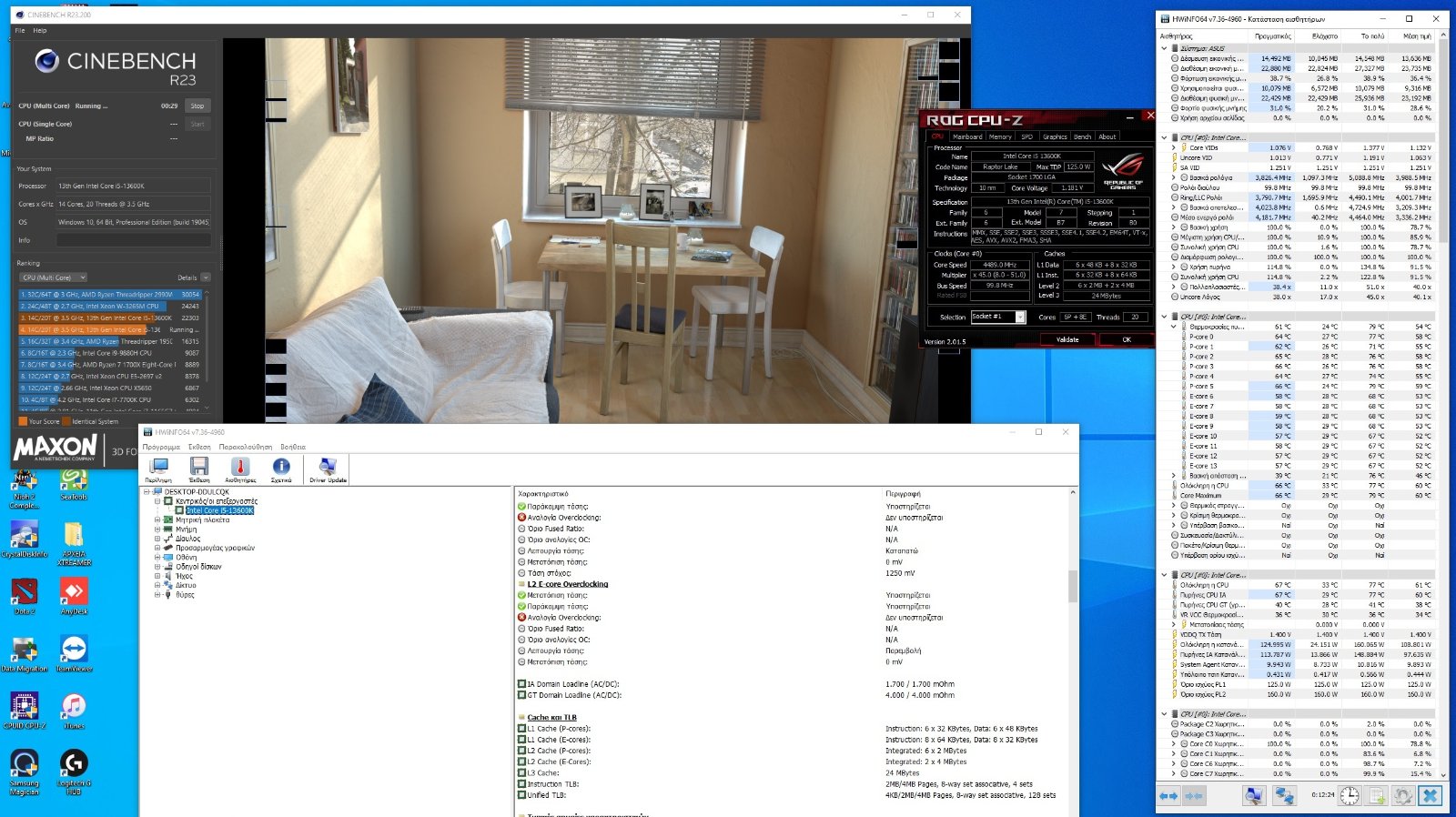The image size is (1456, 817).
Task: Select the Intel Core i5-13600K tree item
Action: pyautogui.click(x=220, y=510)
